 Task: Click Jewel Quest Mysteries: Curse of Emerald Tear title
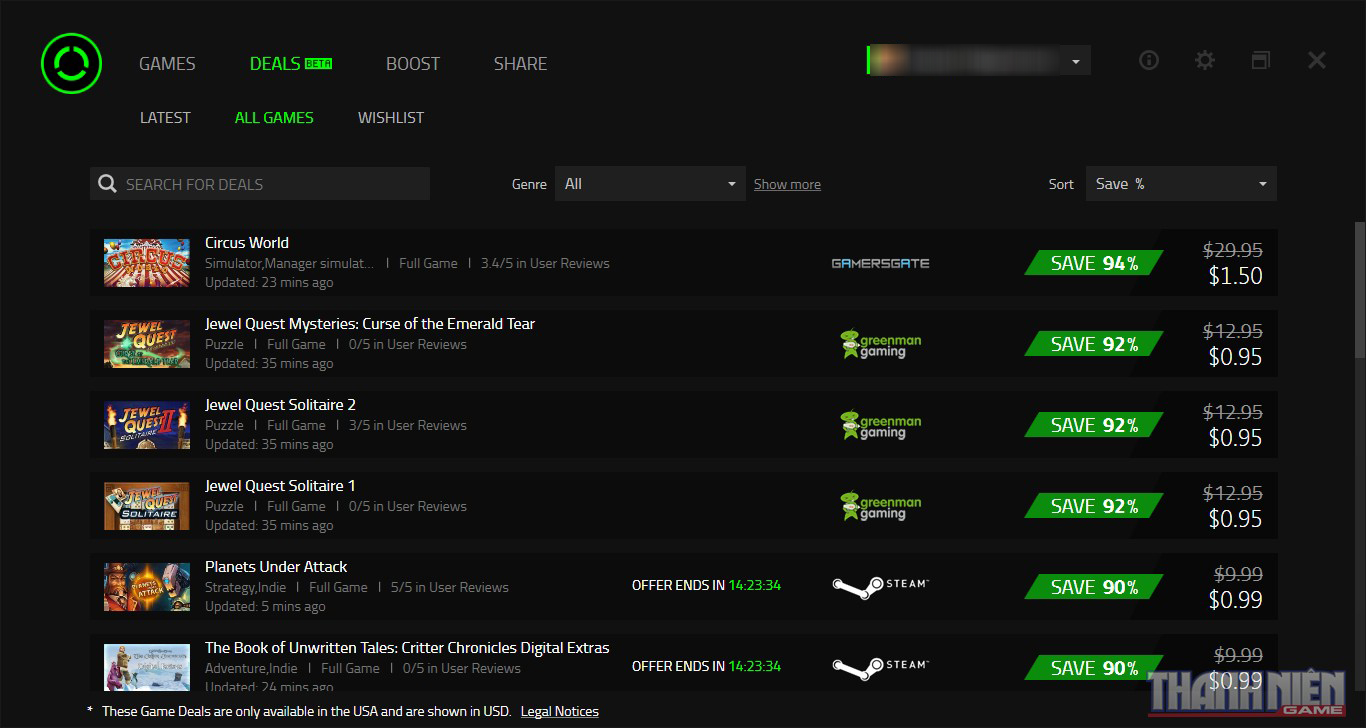(370, 323)
